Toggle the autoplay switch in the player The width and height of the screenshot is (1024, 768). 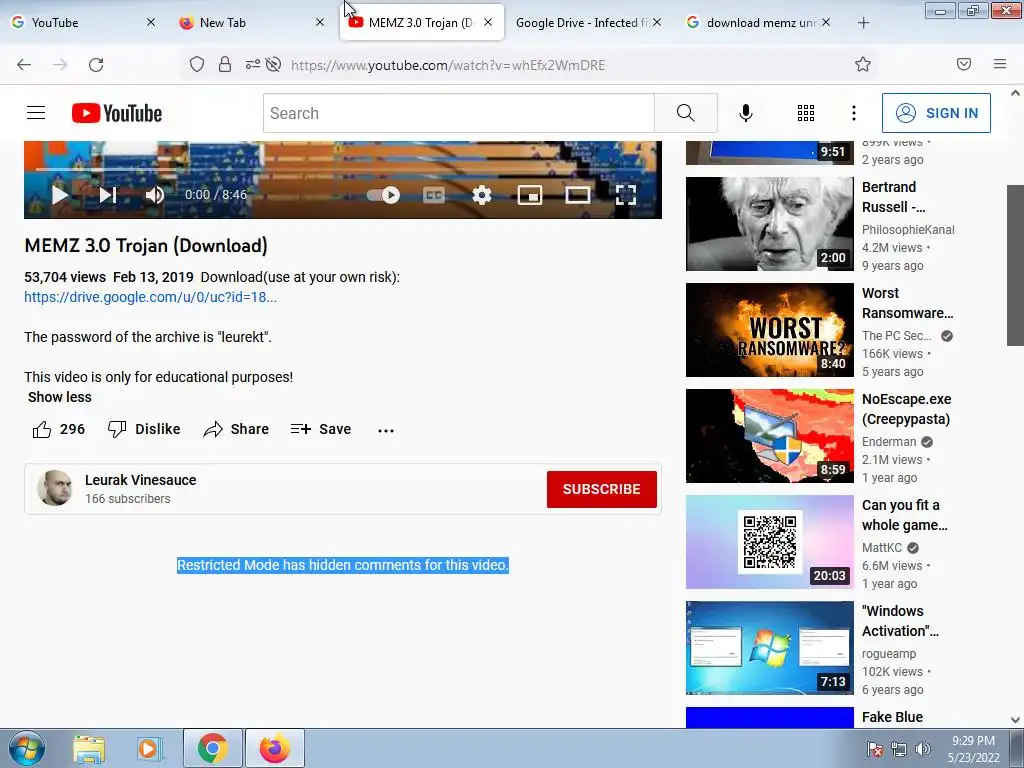point(383,195)
